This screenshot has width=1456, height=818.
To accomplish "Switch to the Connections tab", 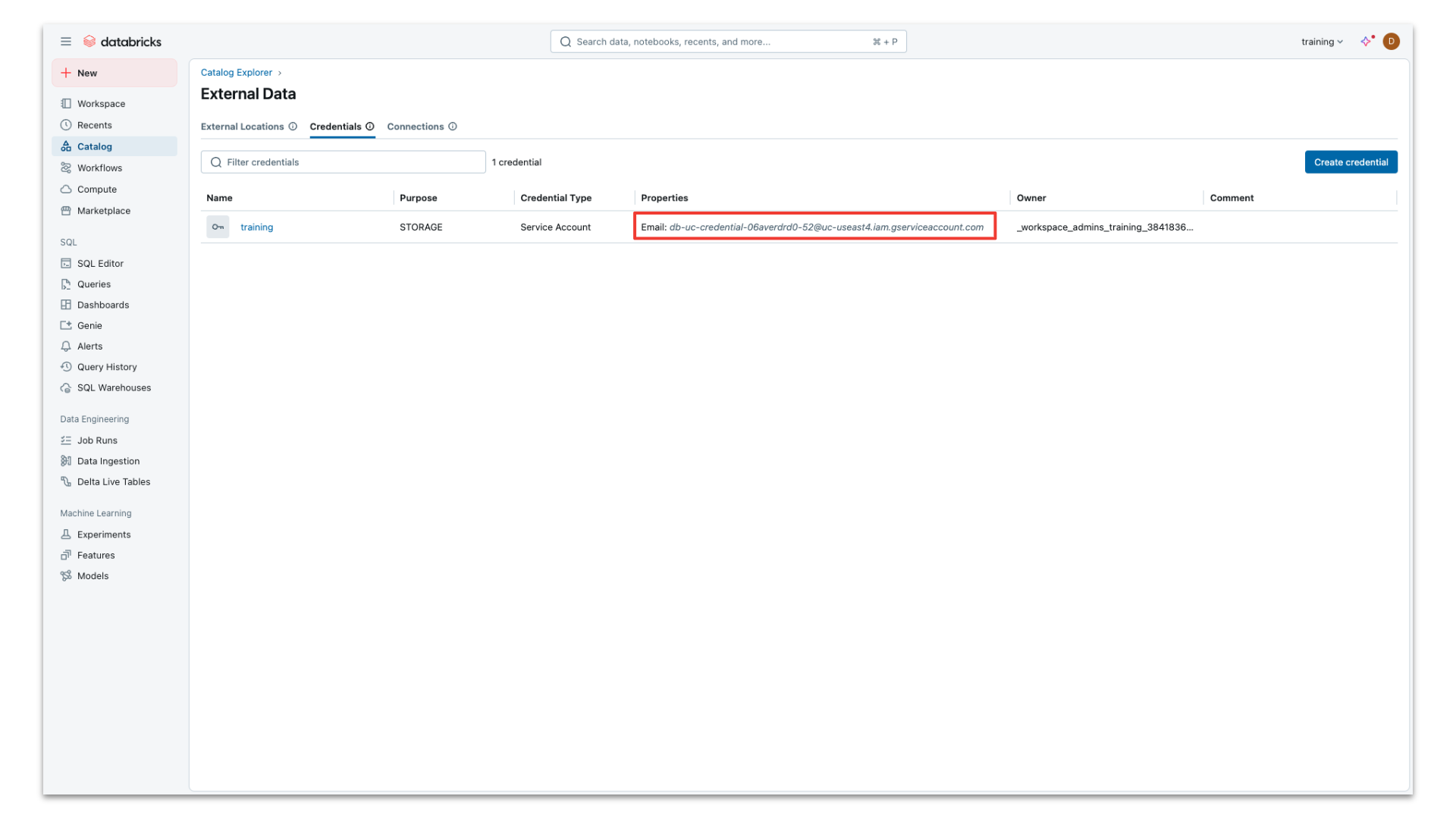I will tap(415, 127).
